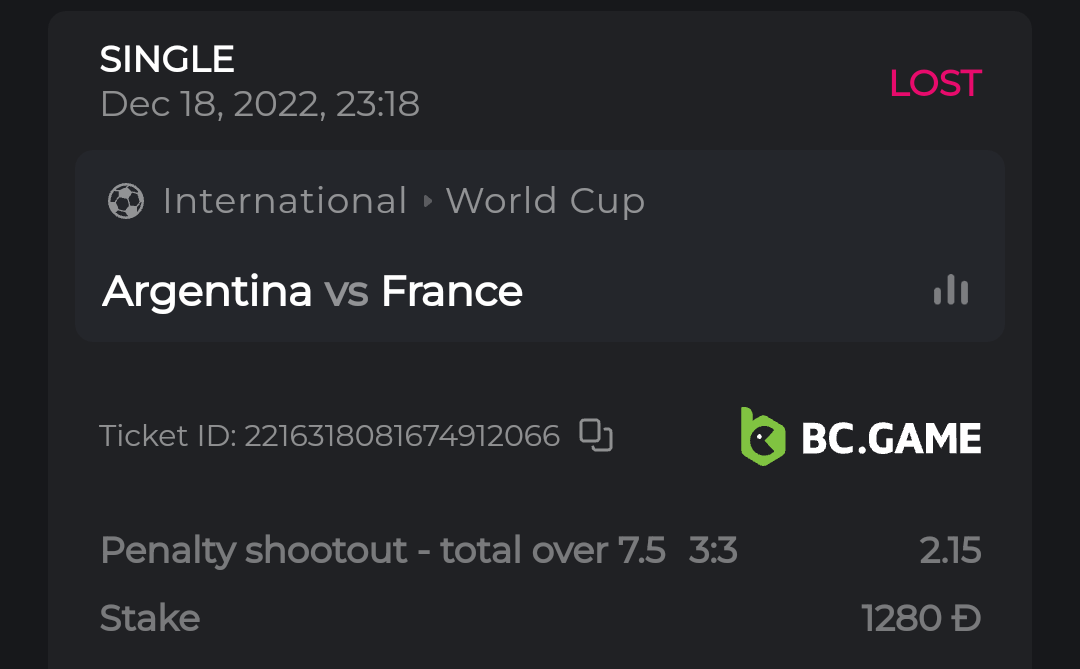
Task: Tap the LOST bet status label
Action: pyautogui.click(x=935, y=84)
